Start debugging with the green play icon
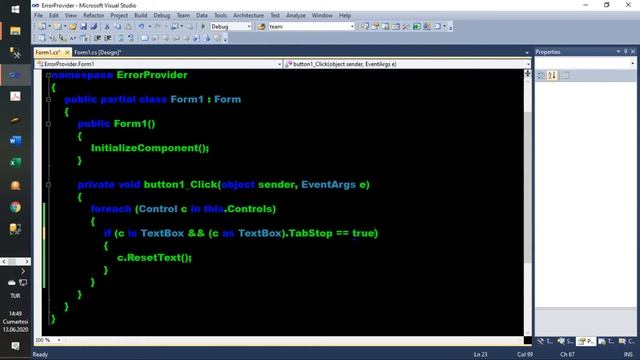The height and width of the screenshot is (360, 640). point(203,27)
